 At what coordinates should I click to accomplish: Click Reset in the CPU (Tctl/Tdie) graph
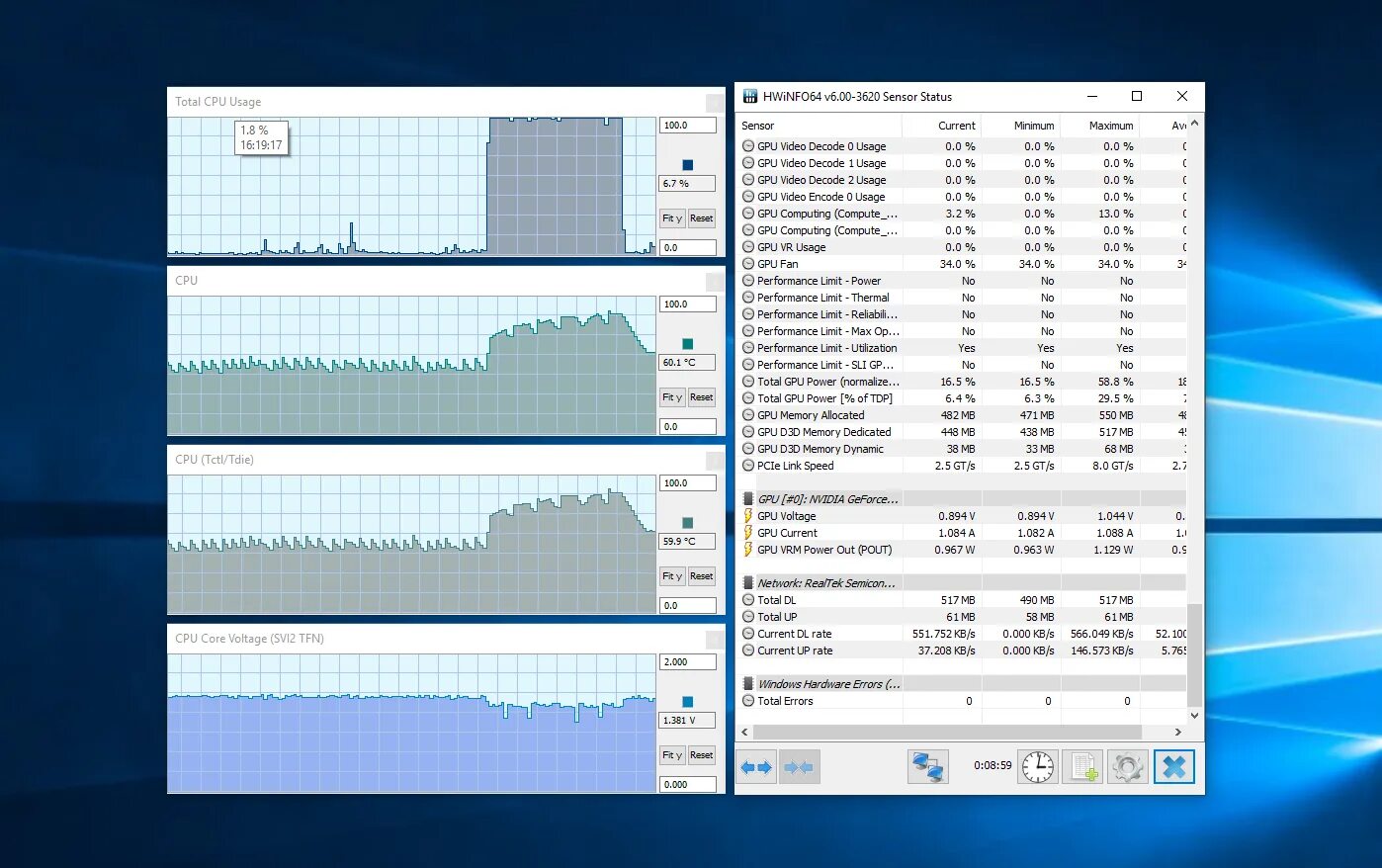(x=702, y=576)
